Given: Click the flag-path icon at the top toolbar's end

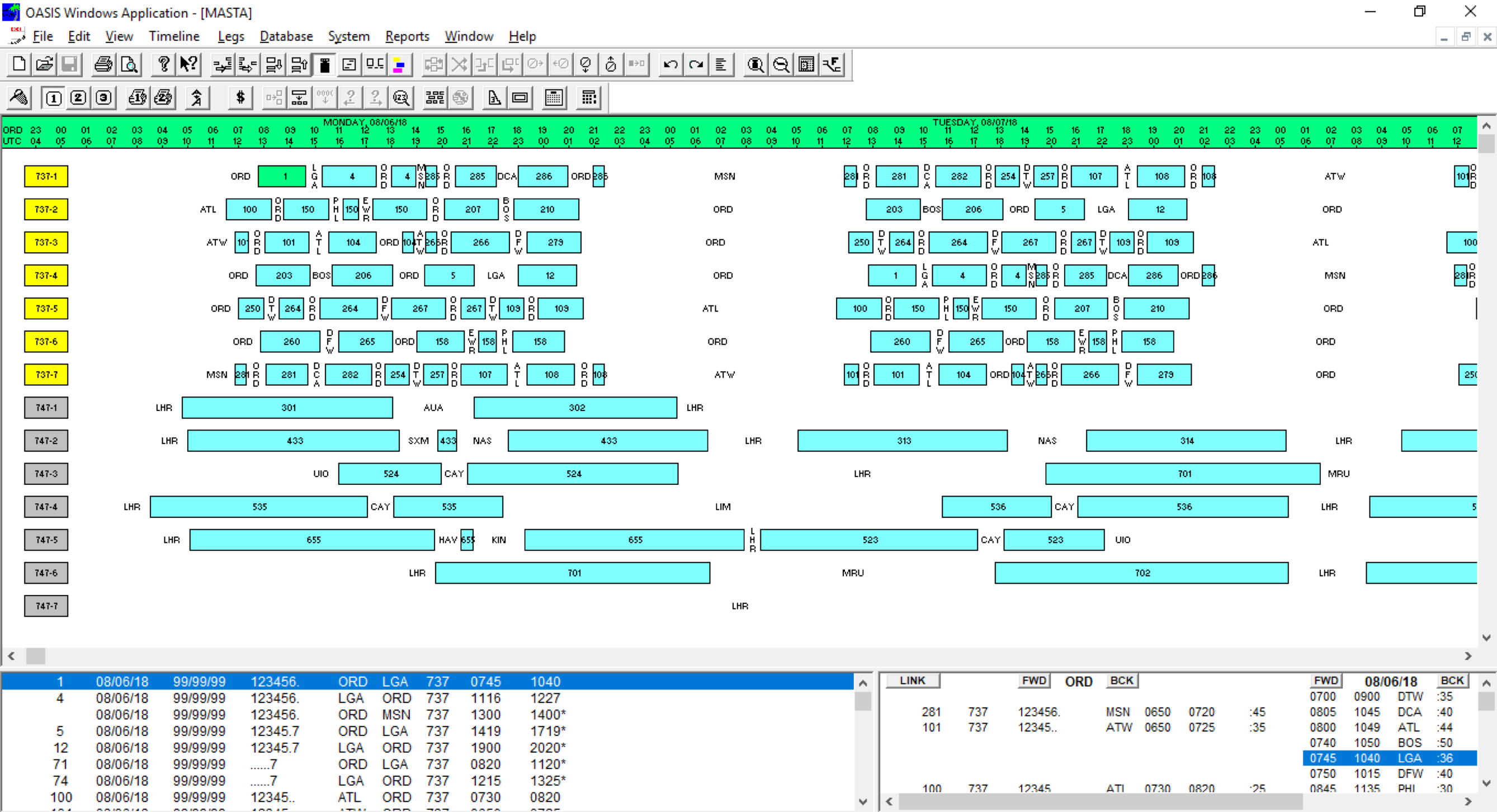Looking at the screenshot, I should click(832, 64).
